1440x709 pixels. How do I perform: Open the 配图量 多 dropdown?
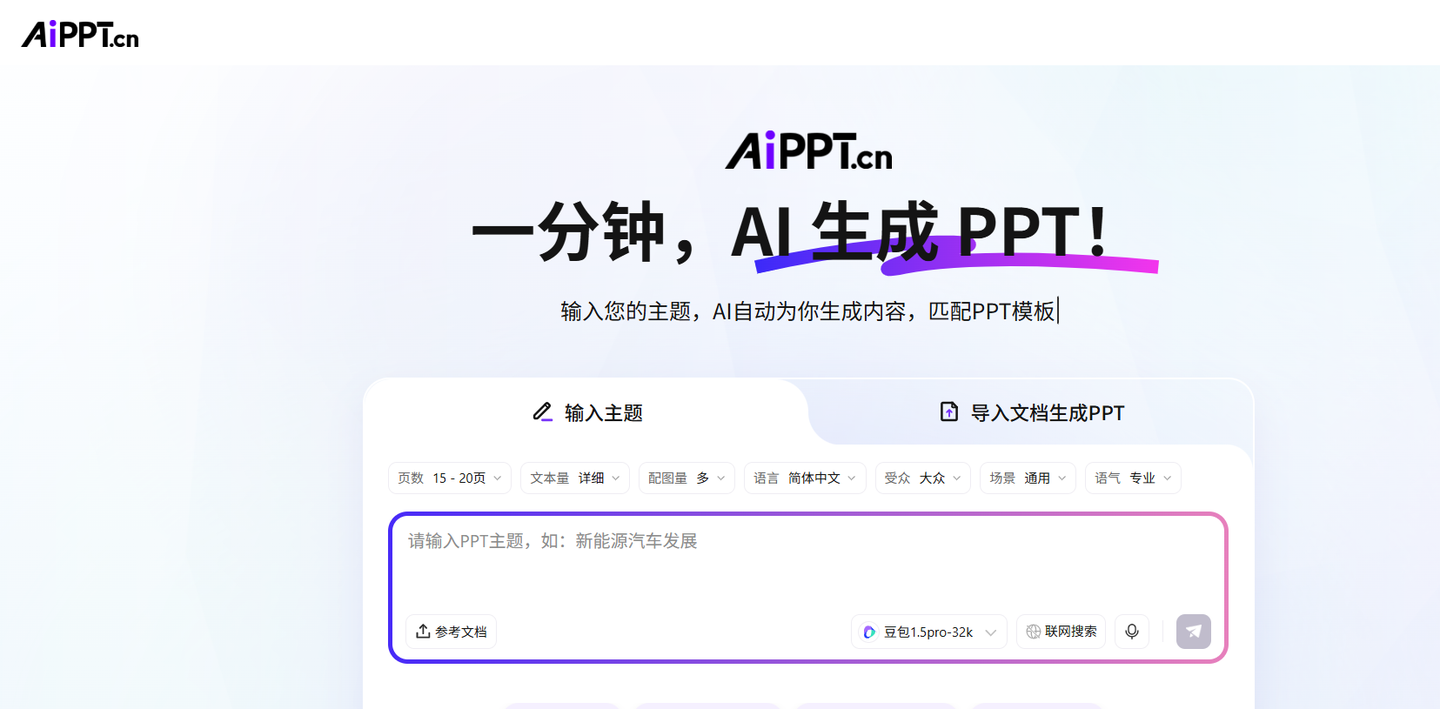tap(687, 478)
